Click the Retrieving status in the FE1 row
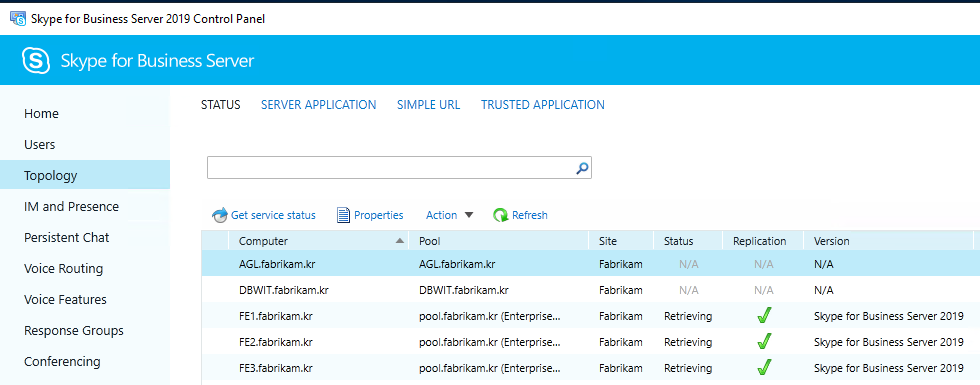 pyautogui.click(x=688, y=316)
